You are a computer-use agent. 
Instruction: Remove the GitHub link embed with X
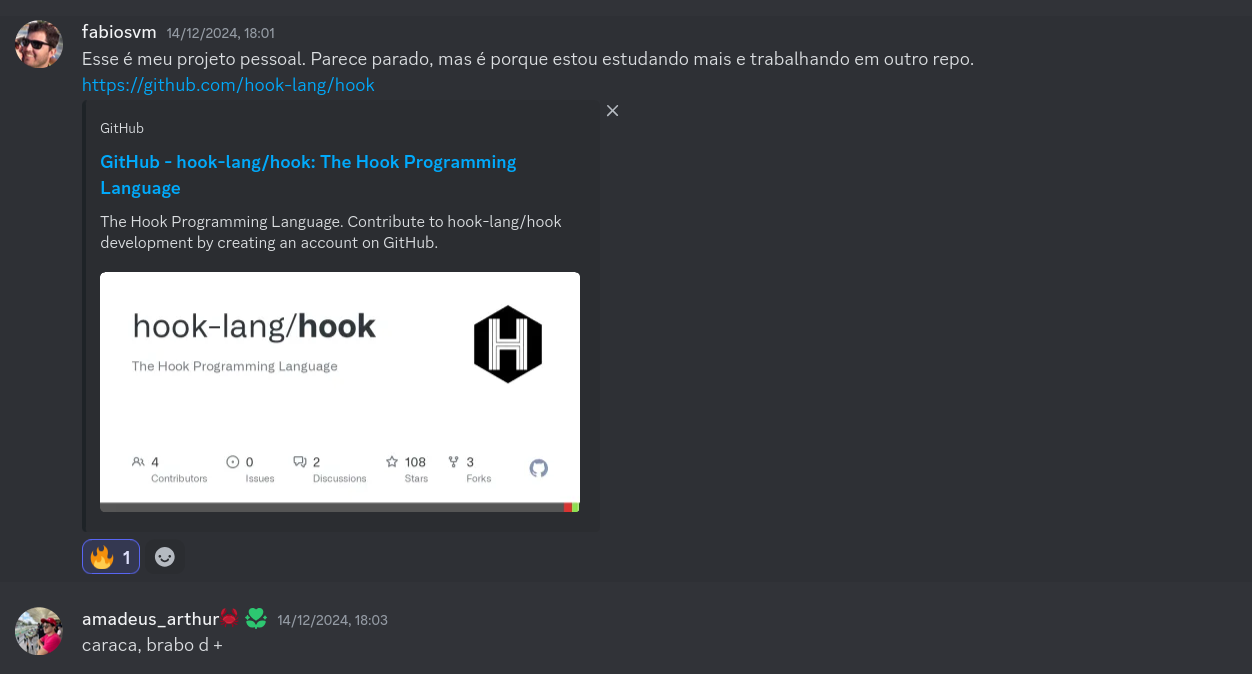click(613, 111)
